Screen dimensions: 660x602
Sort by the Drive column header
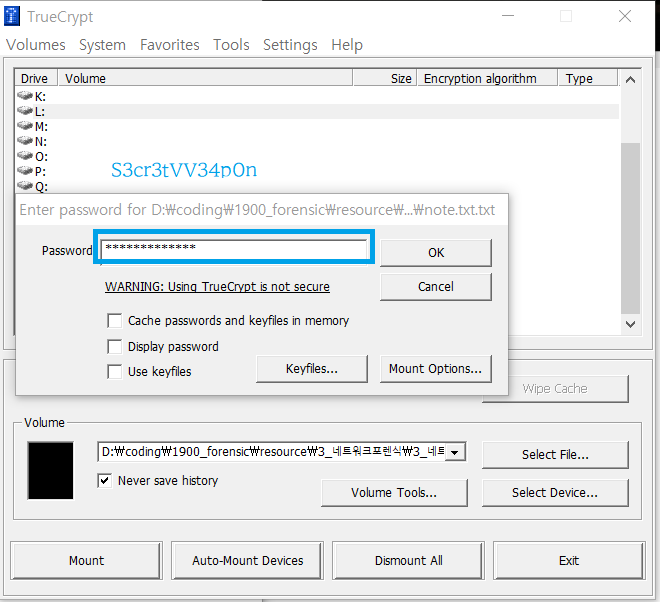pos(36,78)
